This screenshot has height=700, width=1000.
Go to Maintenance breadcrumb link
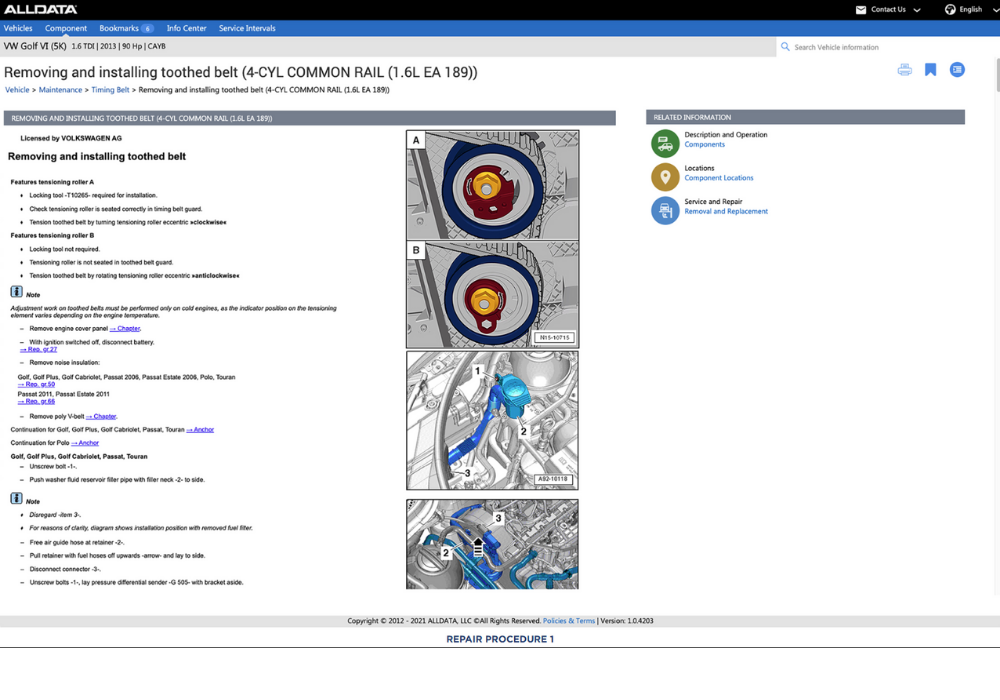(61, 90)
